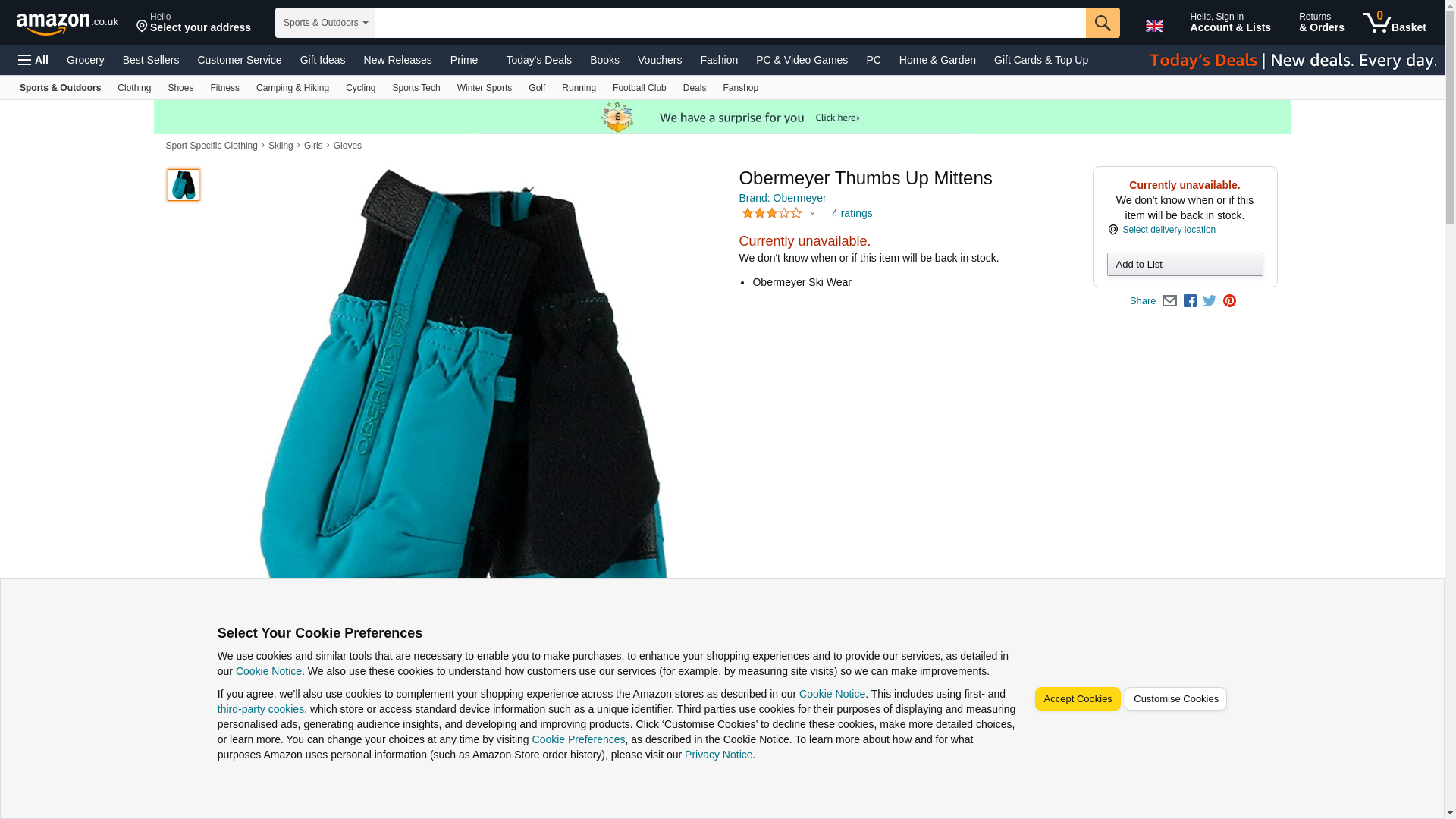Expand the star ratings breakdown arrow
This screenshot has height=819, width=1456.
pos(812,213)
